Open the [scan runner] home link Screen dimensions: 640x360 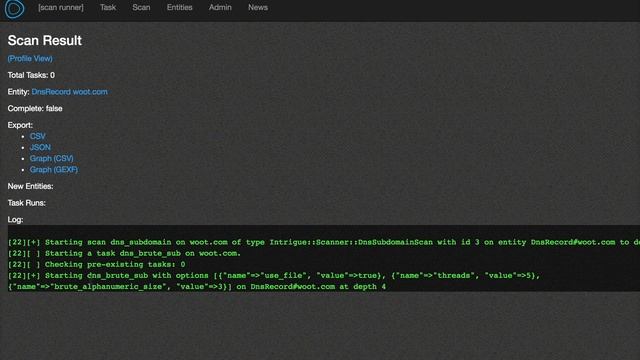click(x=61, y=7)
